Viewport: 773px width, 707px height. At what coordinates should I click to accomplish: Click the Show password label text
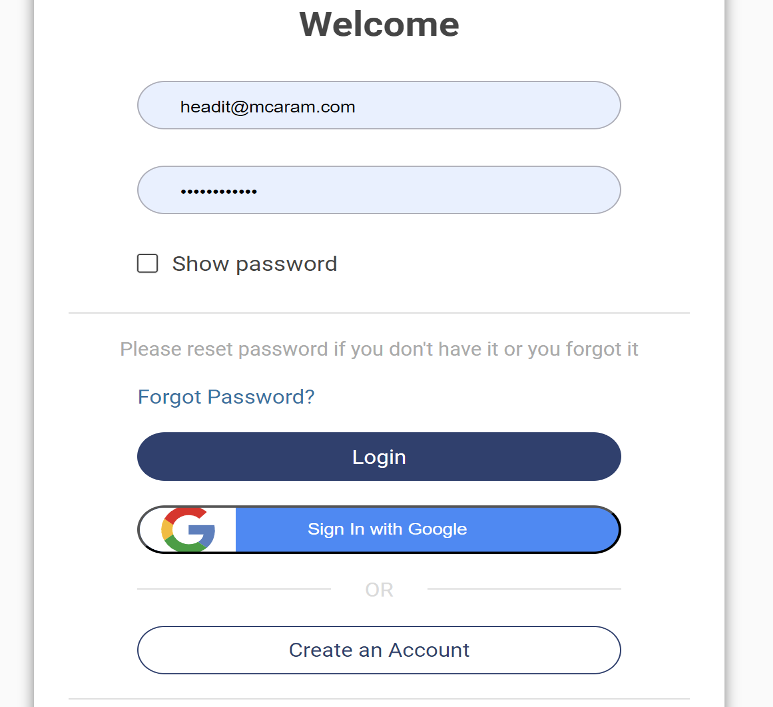254,264
